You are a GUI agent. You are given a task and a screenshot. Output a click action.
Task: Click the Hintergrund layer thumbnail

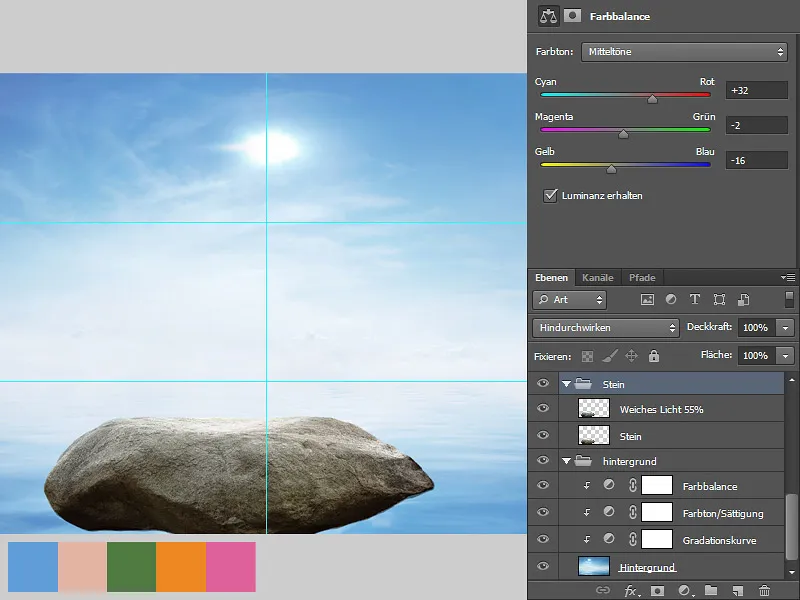point(593,566)
